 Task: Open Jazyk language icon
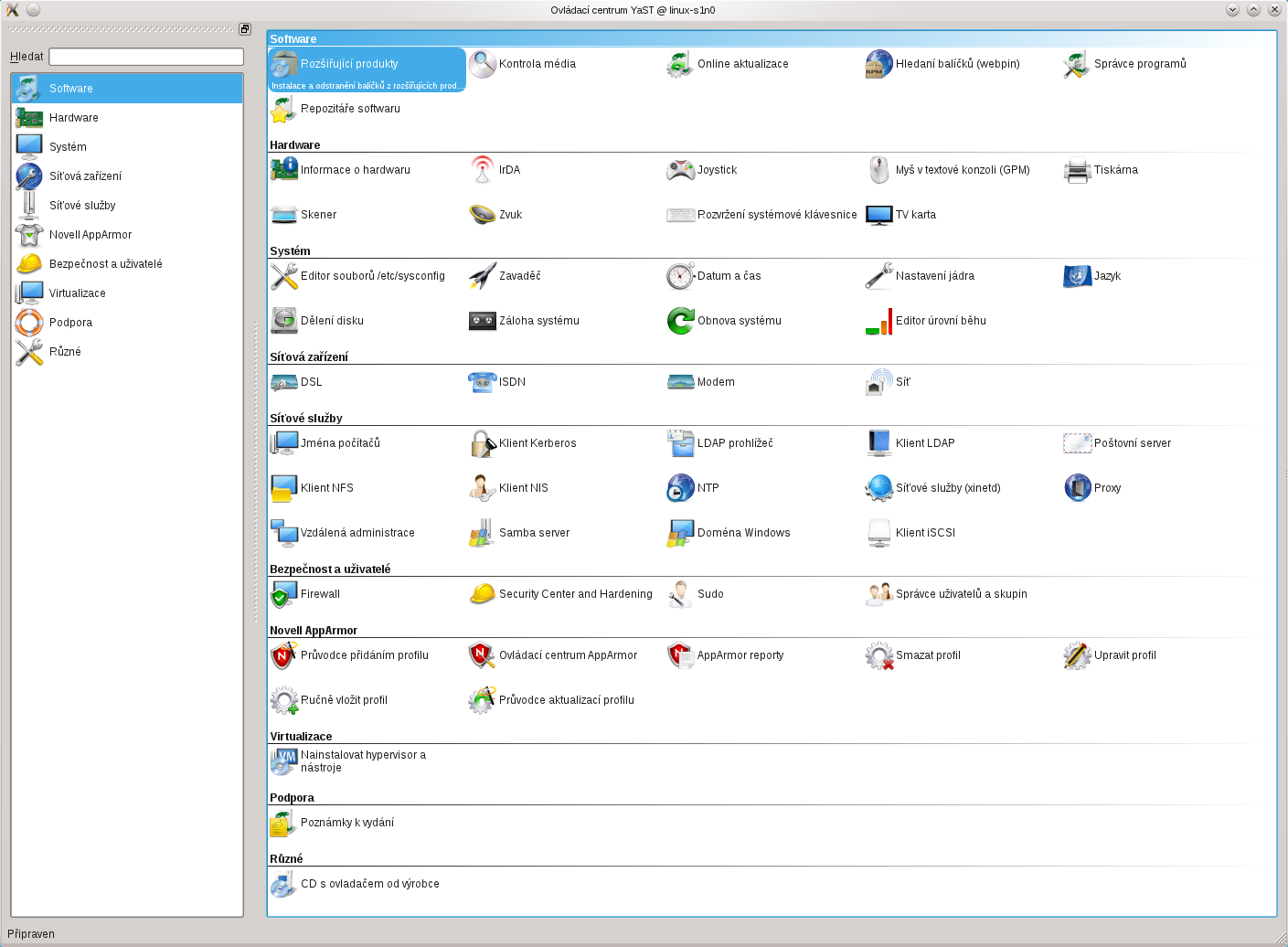coord(1077,276)
